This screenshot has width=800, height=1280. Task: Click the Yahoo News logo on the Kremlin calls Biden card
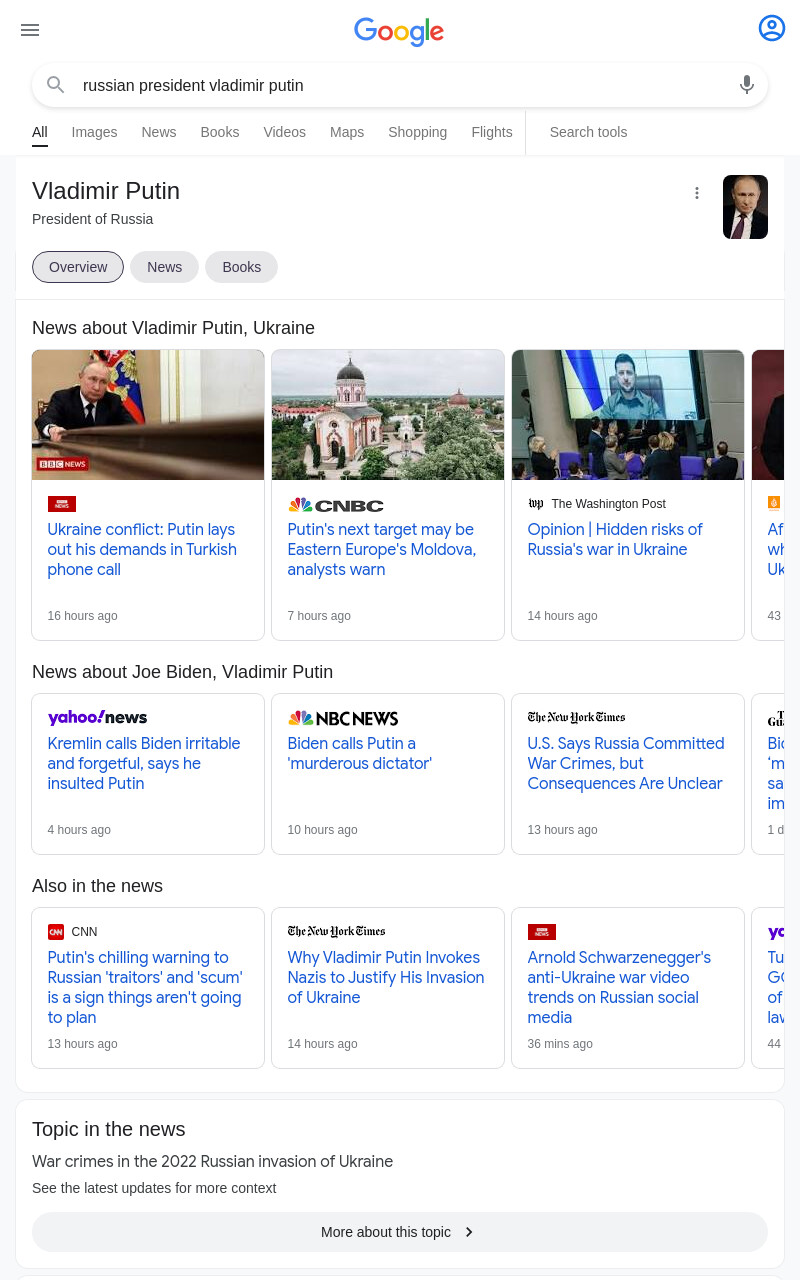click(x=97, y=717)
